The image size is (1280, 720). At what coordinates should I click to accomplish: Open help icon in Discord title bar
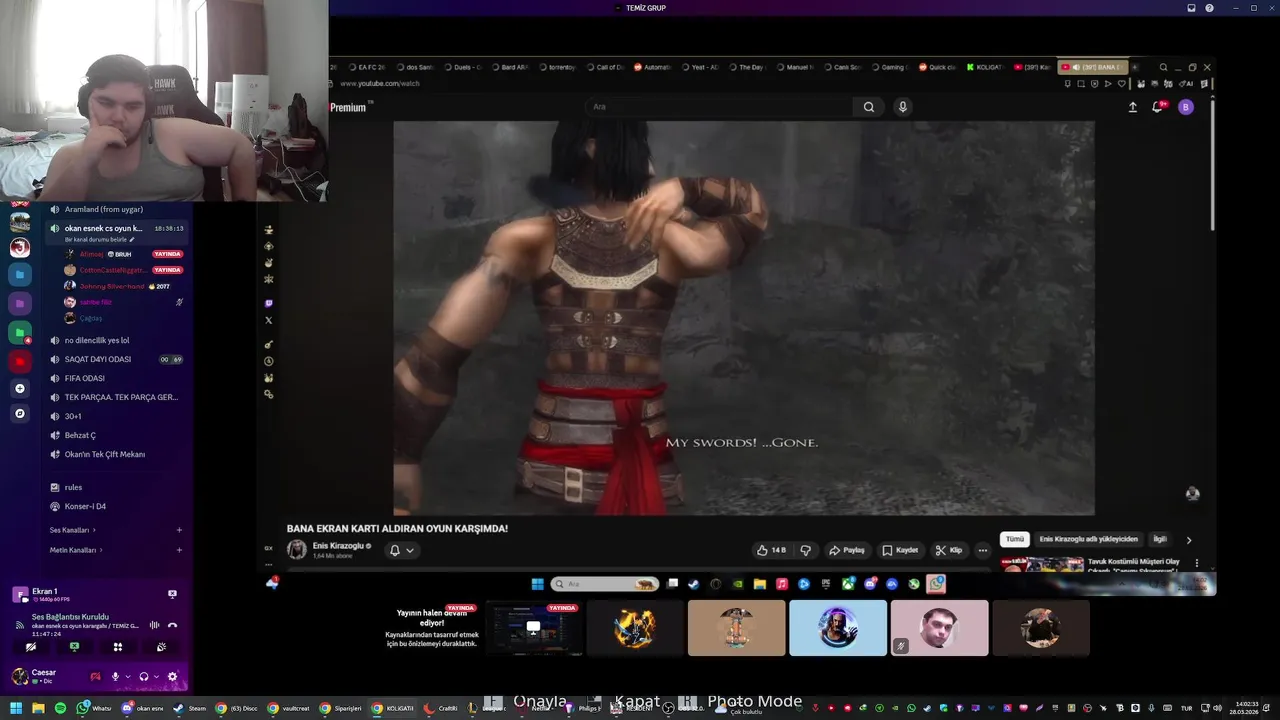click(1210, 8)
